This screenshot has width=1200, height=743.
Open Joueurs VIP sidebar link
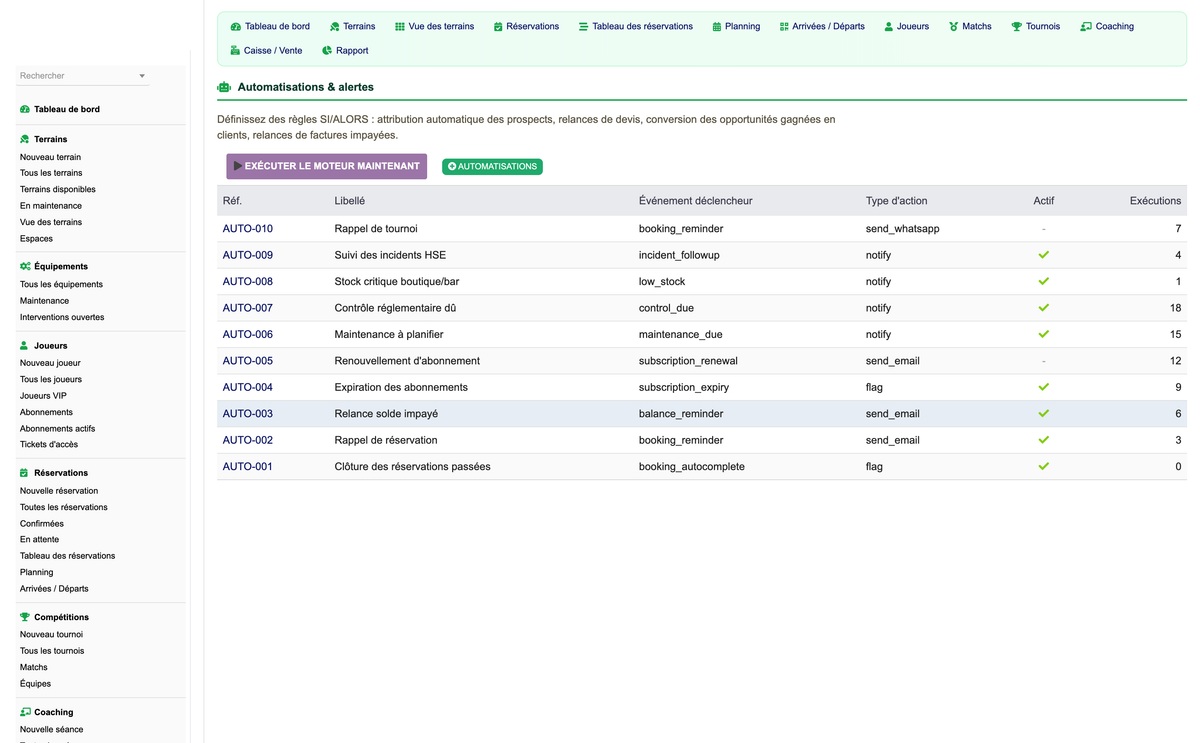pyautogui.click(x=43, y=396)
